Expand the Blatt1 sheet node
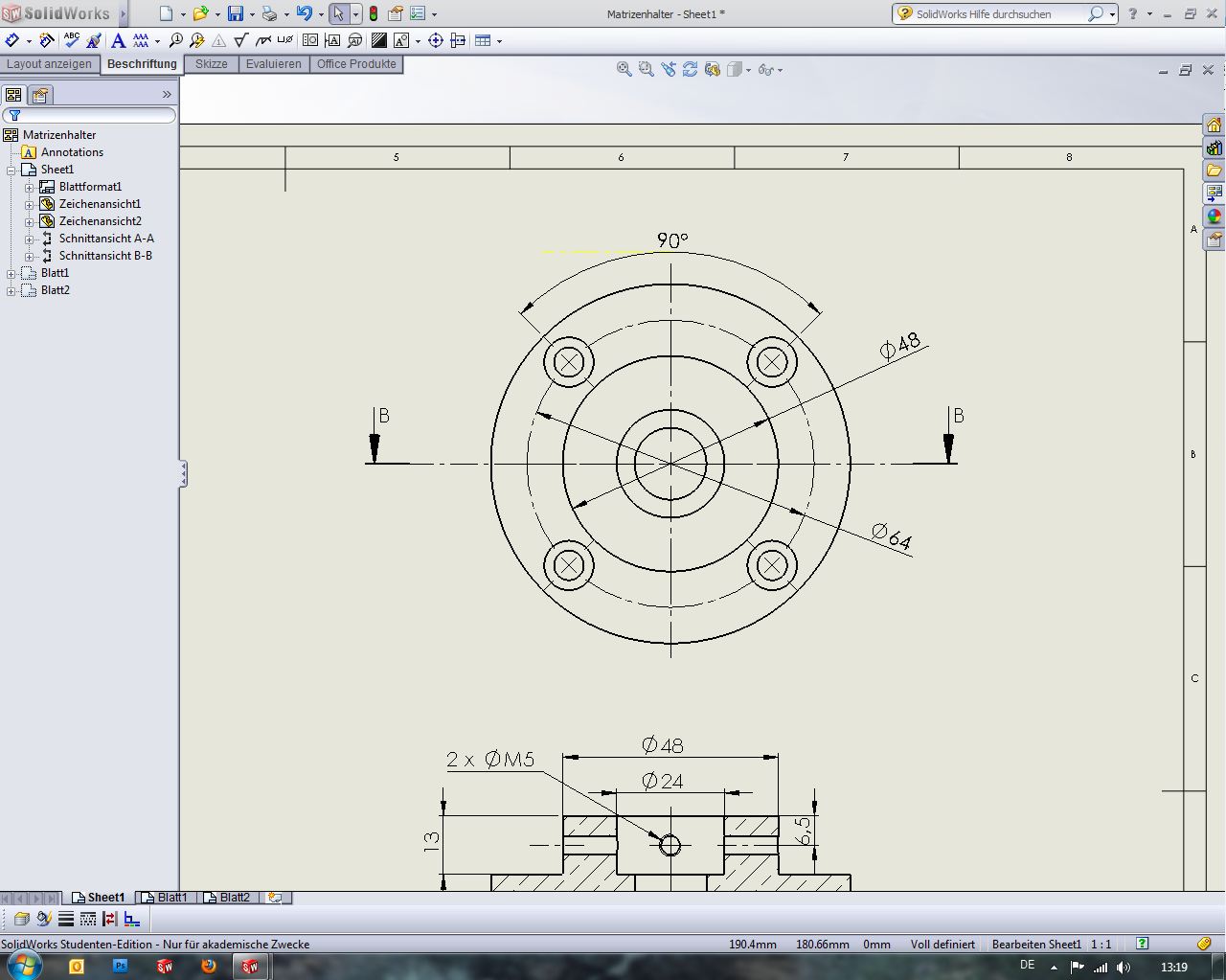 pyautogui.click(x=11, y=273)
